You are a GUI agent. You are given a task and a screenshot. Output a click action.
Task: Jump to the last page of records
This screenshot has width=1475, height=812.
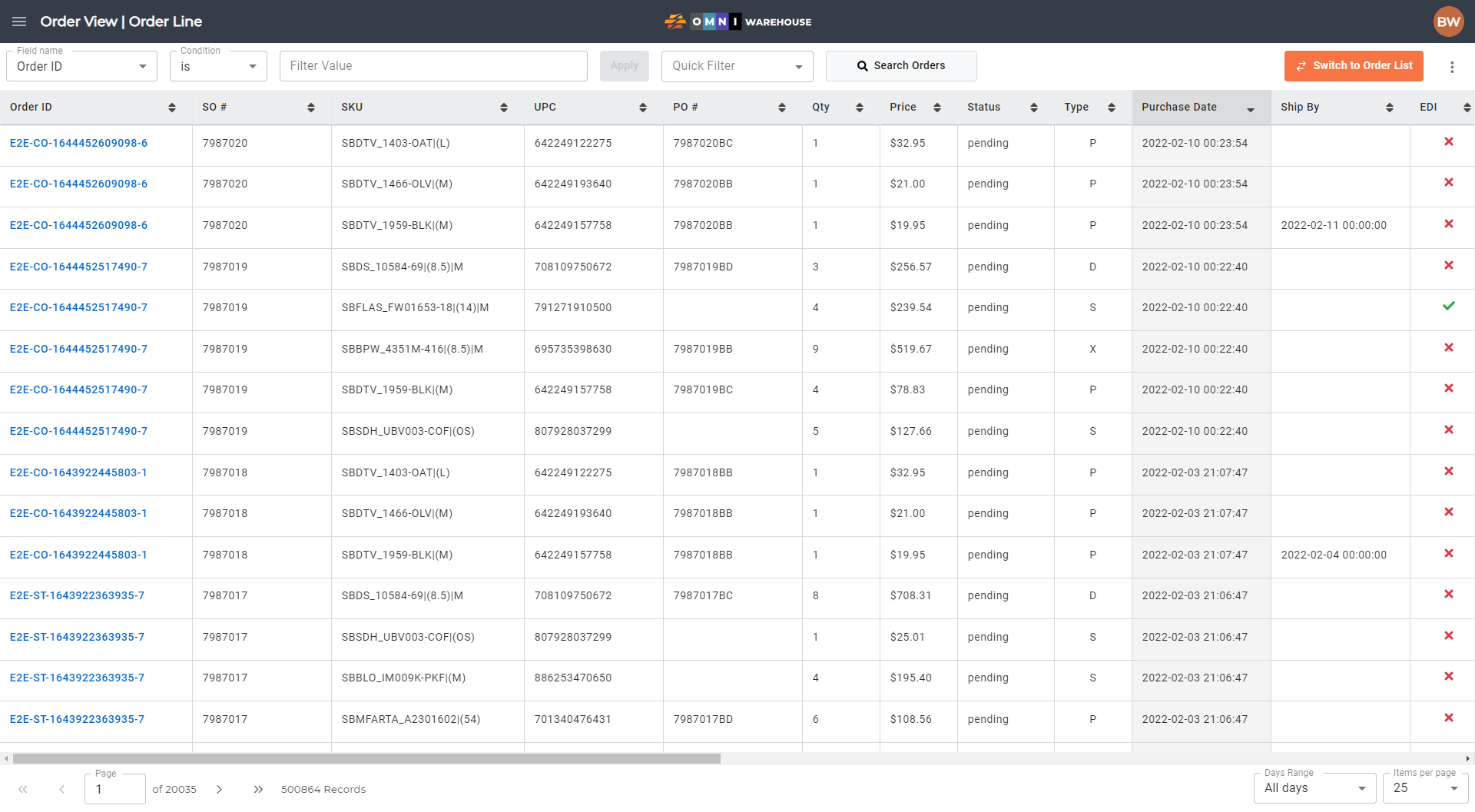tap(258, 789)
